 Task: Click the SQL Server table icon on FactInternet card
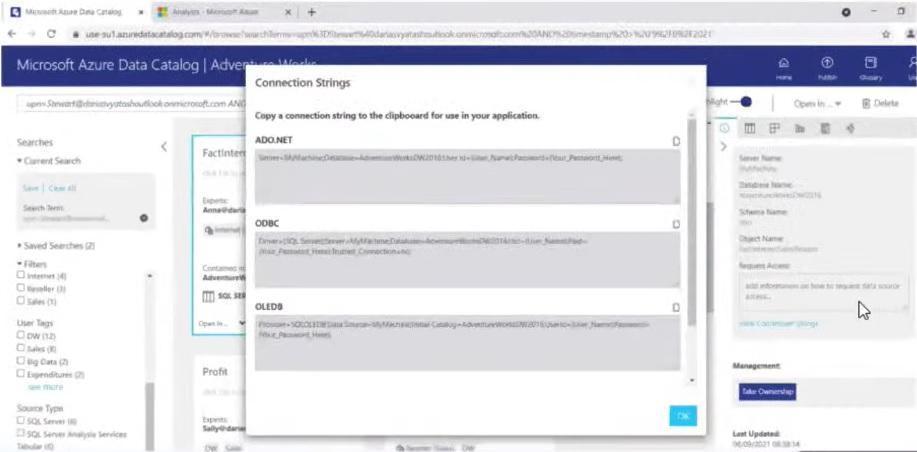(208, 296)
